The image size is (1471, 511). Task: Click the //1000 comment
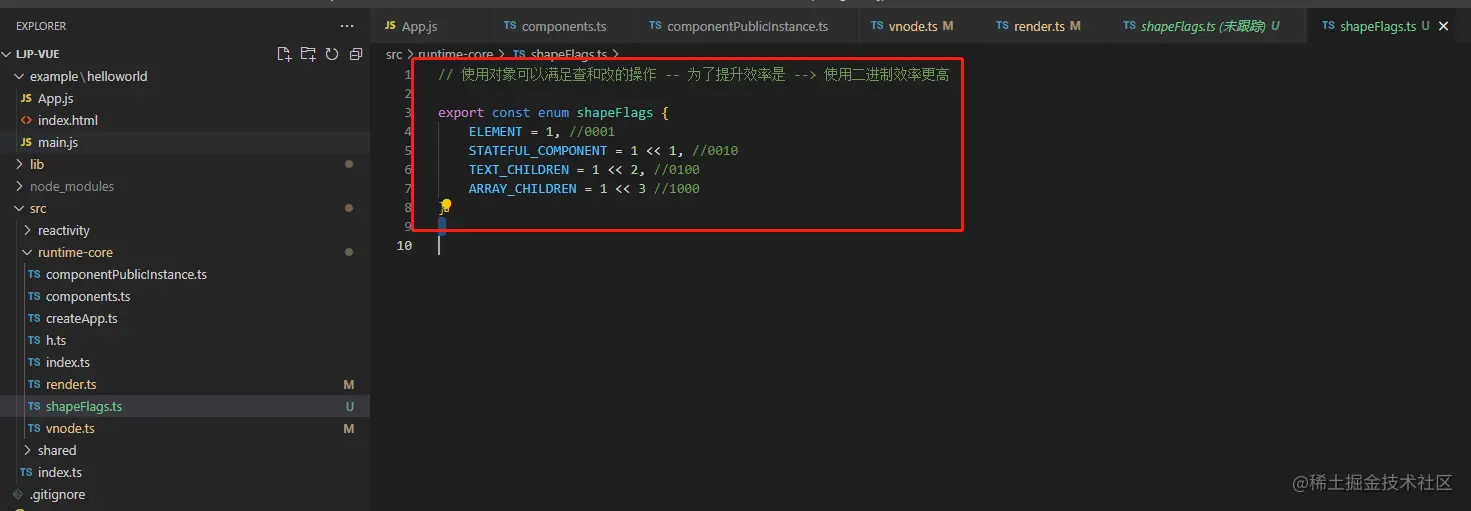[677, 188]
